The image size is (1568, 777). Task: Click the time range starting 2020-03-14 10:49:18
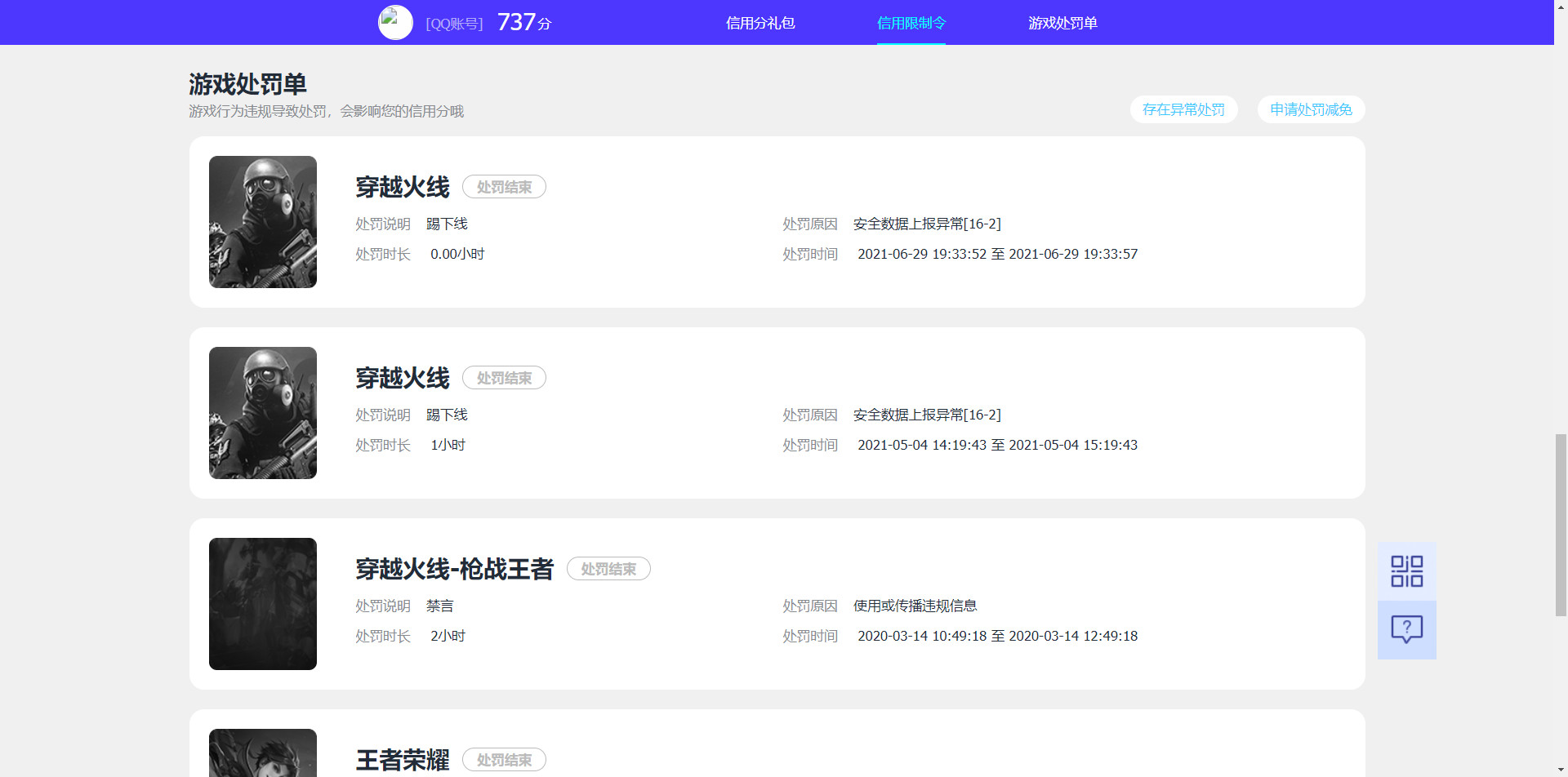click(997, 636)
